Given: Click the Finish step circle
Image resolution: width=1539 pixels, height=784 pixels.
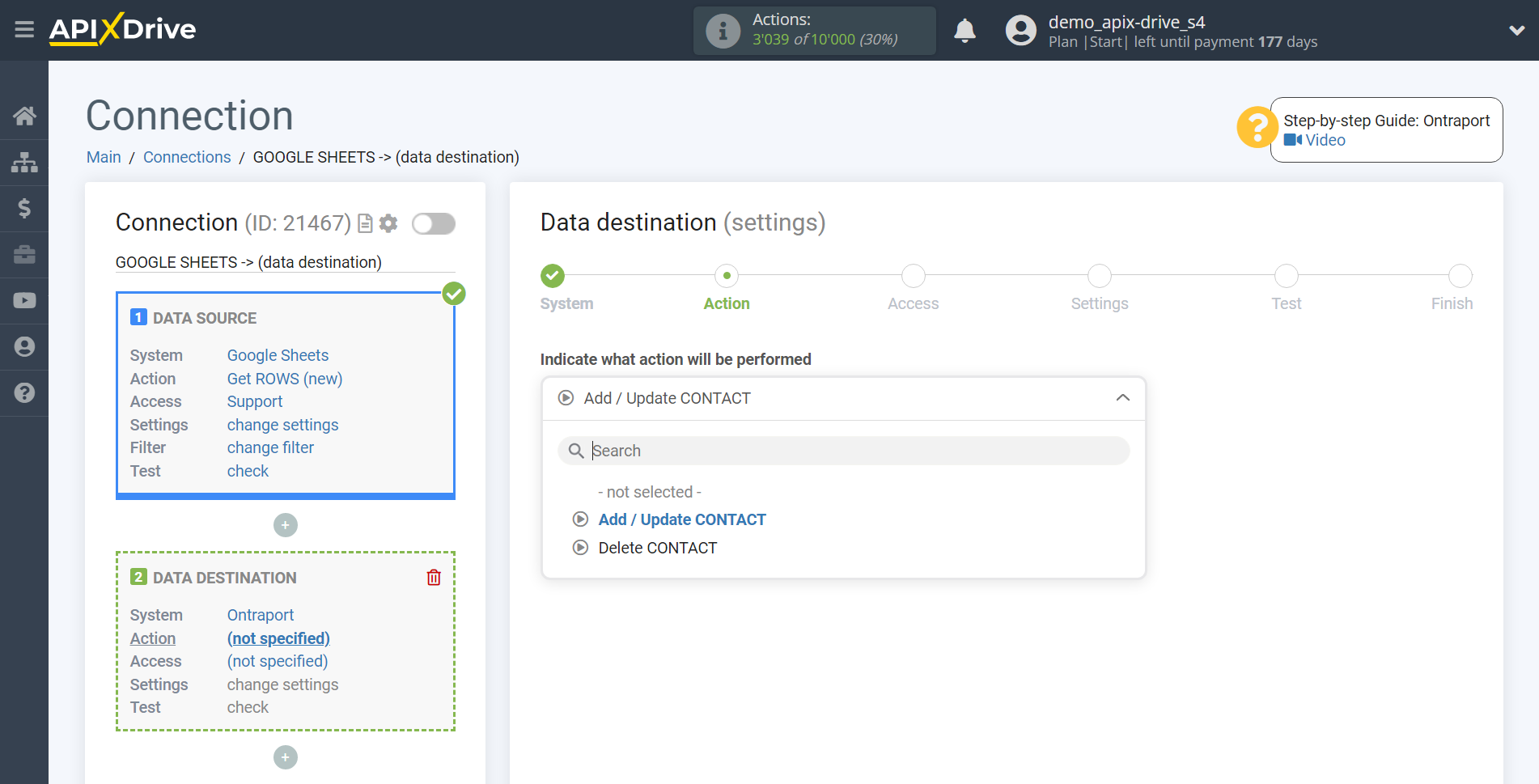Looking at the screenshot, I should (x=1461, y=276).
